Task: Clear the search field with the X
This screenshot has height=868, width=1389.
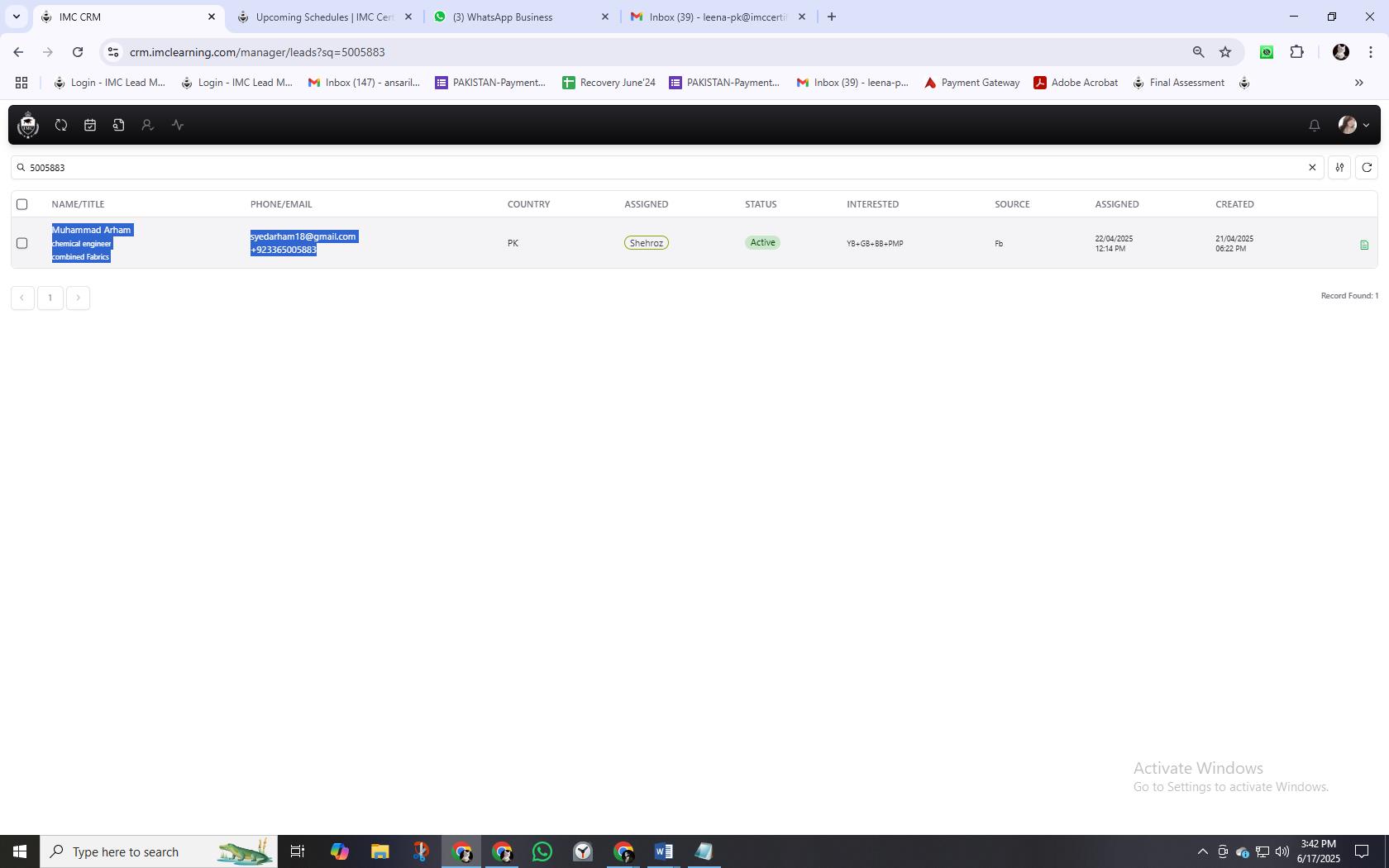Action: click(x=1312, y=167)
